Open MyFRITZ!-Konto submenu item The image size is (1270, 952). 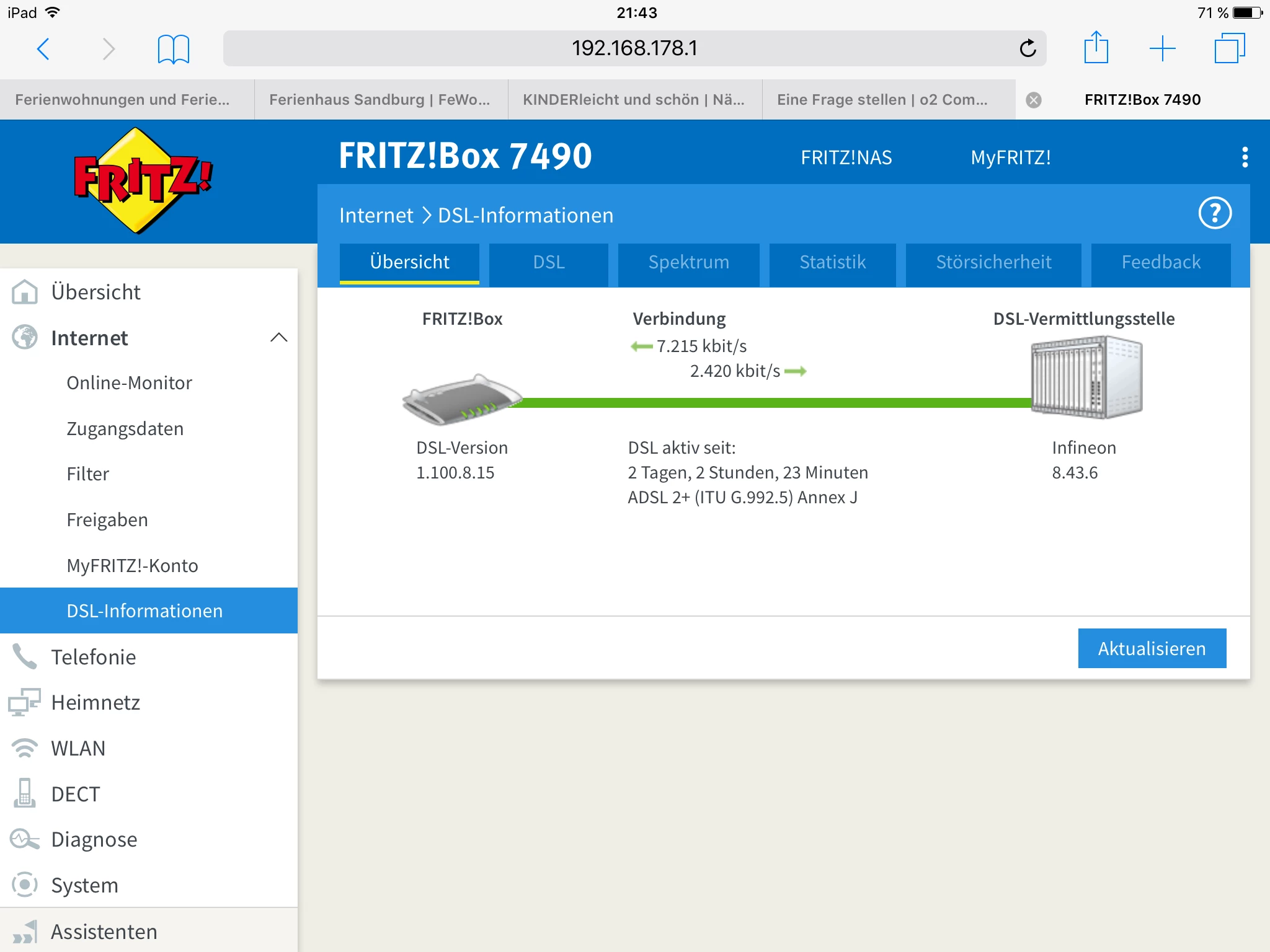click(x=149, y=565)
